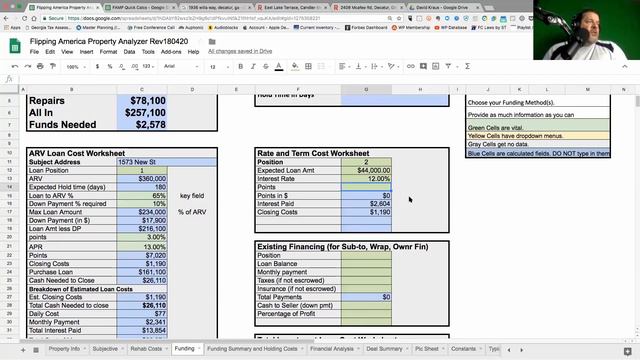Open the Funding tab's dropdown arrow
640x360 pixels.
(x=199, y=349)
